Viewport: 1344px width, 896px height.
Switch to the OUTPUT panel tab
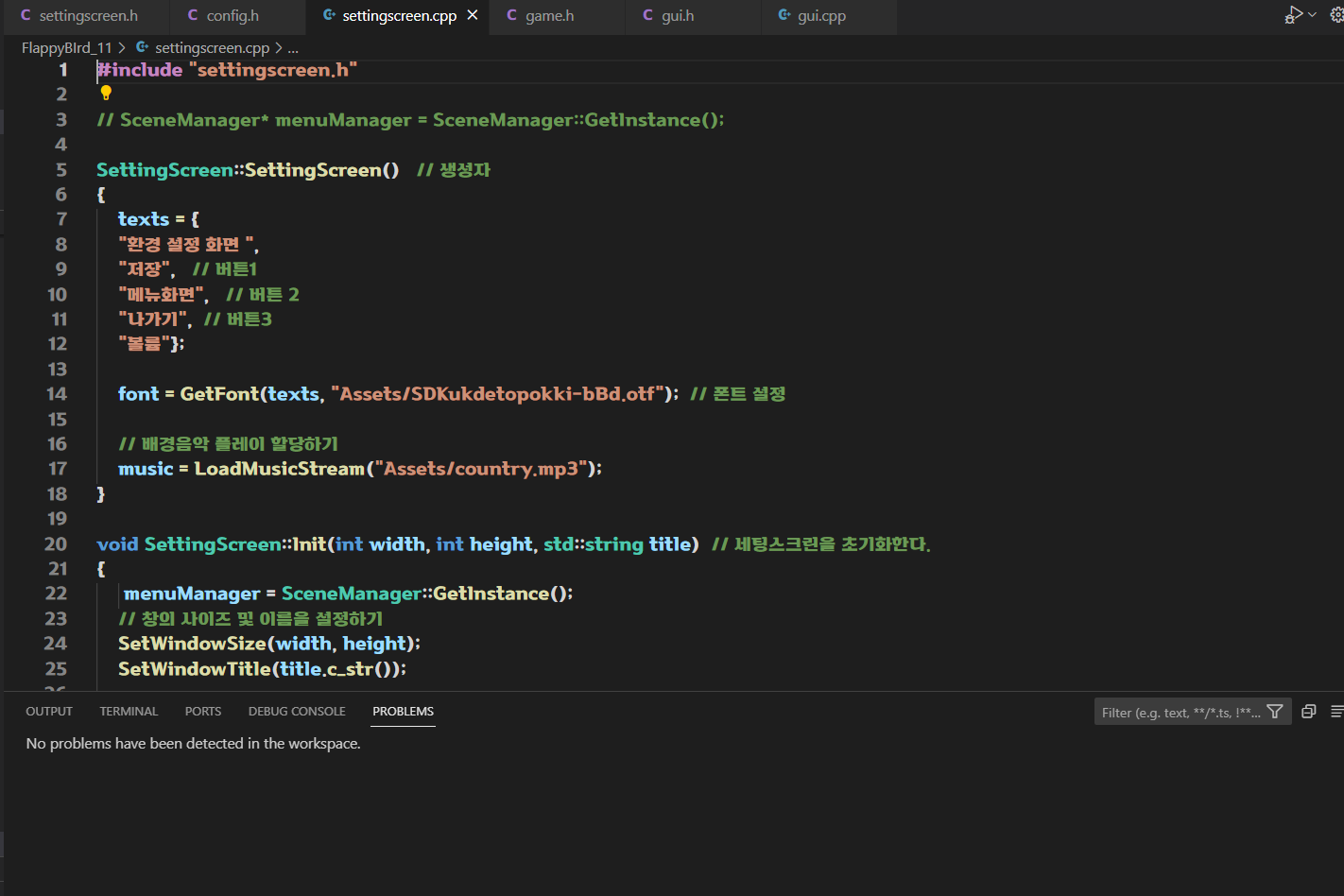pos(49,711)
